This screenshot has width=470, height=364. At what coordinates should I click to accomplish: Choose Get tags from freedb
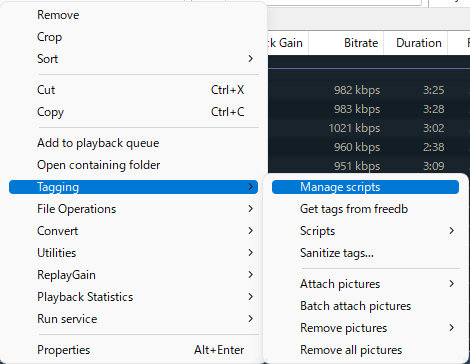[x=365, y=209]
